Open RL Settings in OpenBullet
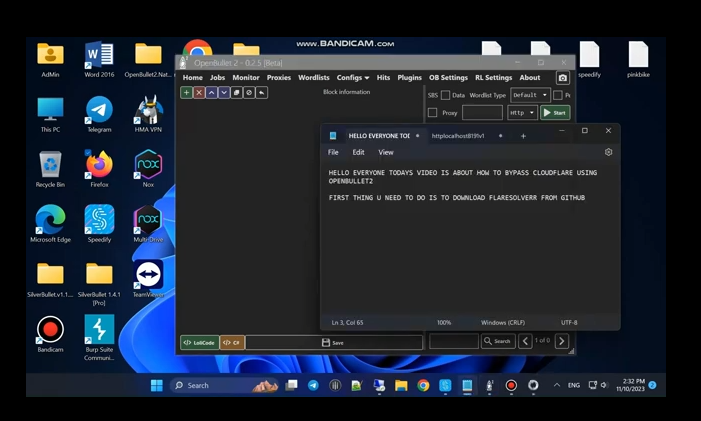Image resolution: width=701 pixels, height=421 pixels. pyautogui.click(x=493, y=78)
